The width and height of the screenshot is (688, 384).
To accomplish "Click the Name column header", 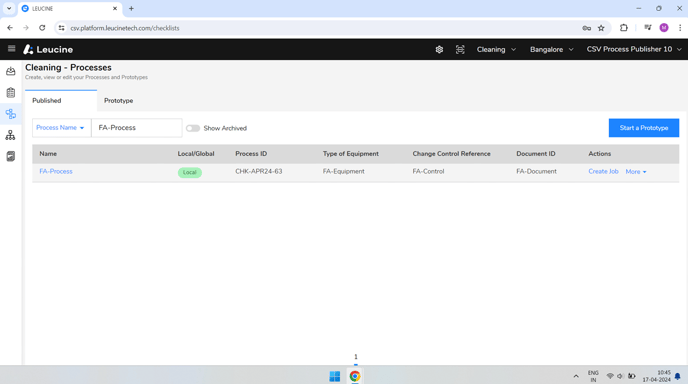I will (48, 154).
